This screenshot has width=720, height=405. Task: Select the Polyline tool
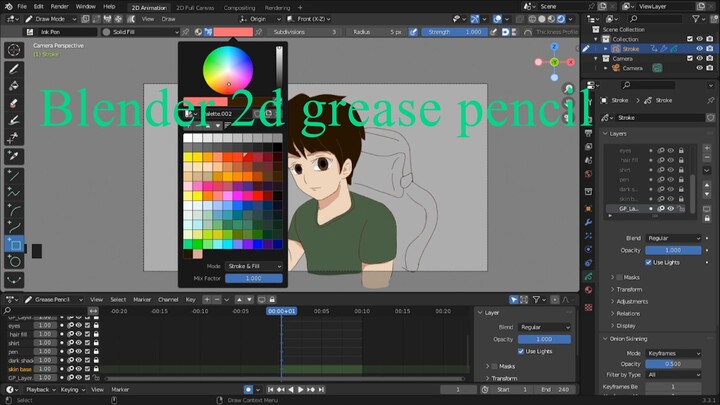click(14, 193)
